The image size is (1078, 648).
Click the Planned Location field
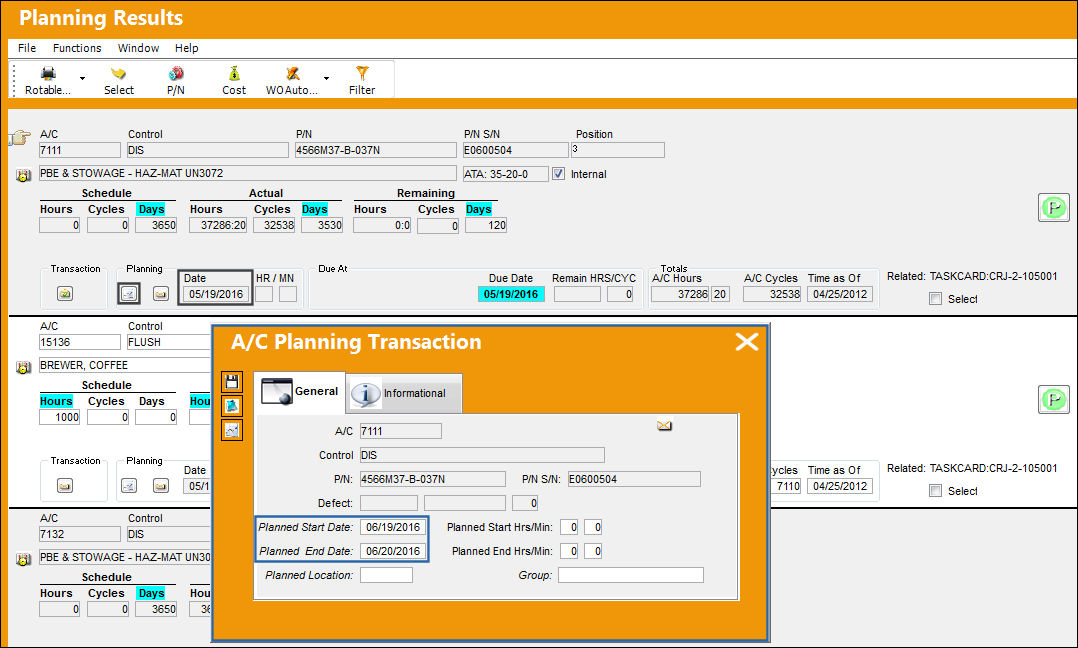point(386,575)
